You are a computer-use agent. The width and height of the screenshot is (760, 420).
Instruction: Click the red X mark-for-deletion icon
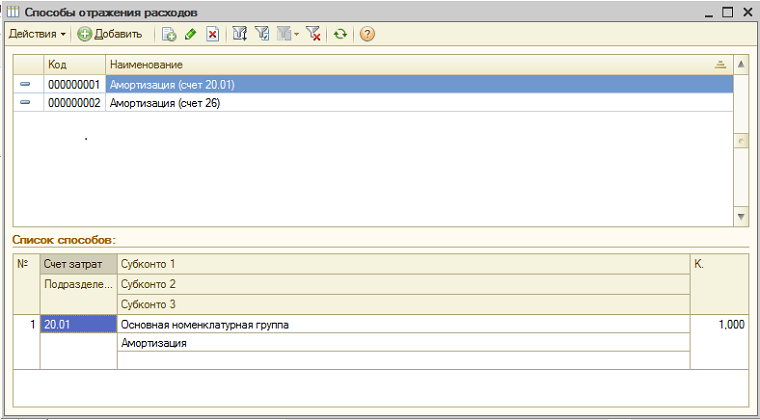pyautogui.click(x=212, y=34)
